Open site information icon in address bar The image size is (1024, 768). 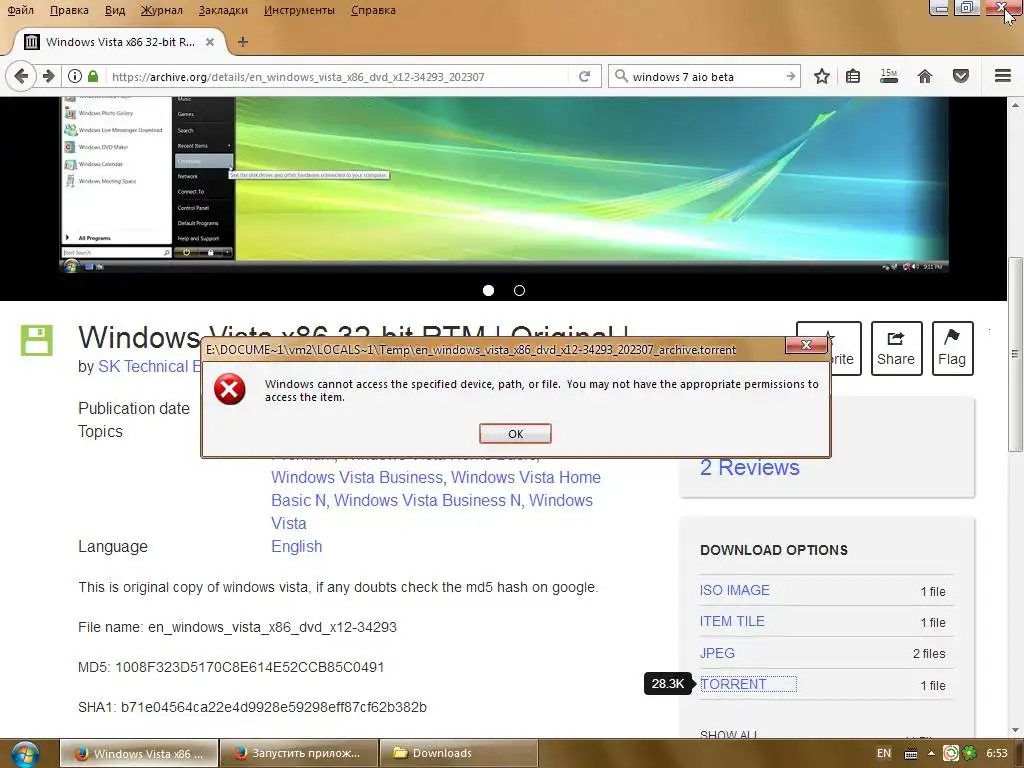[75, 76]
